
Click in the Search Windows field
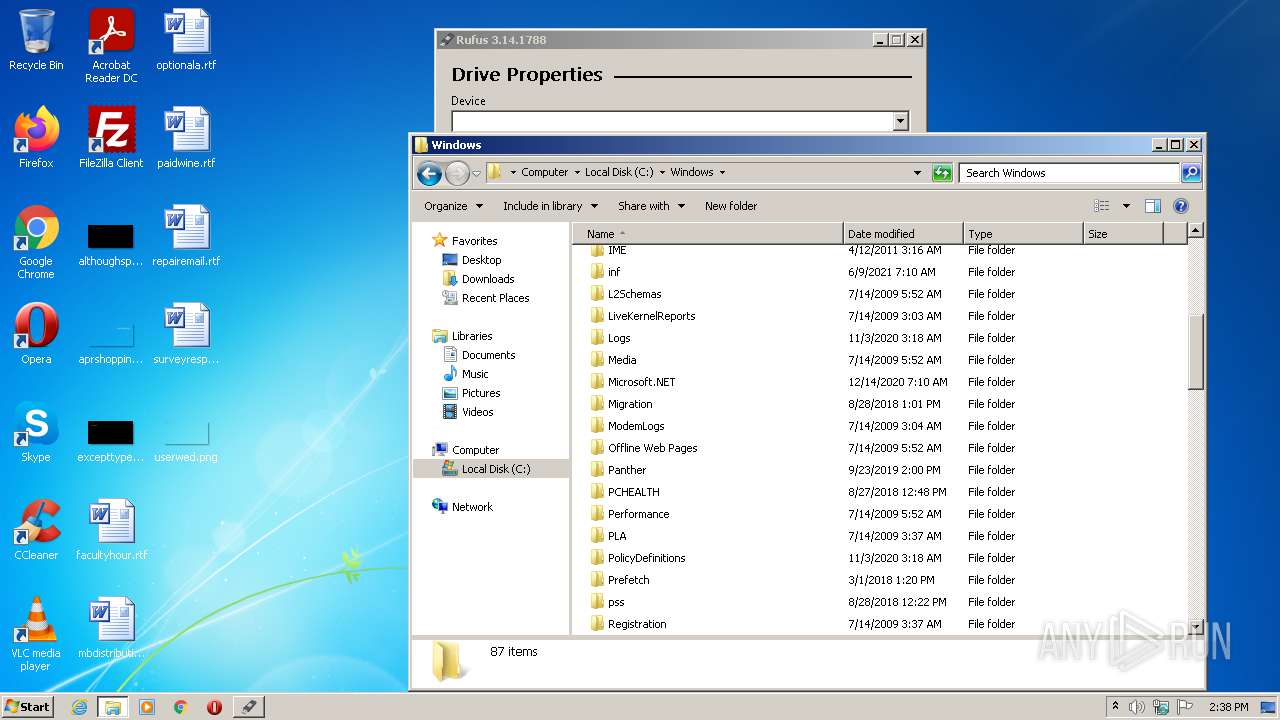1069,173
